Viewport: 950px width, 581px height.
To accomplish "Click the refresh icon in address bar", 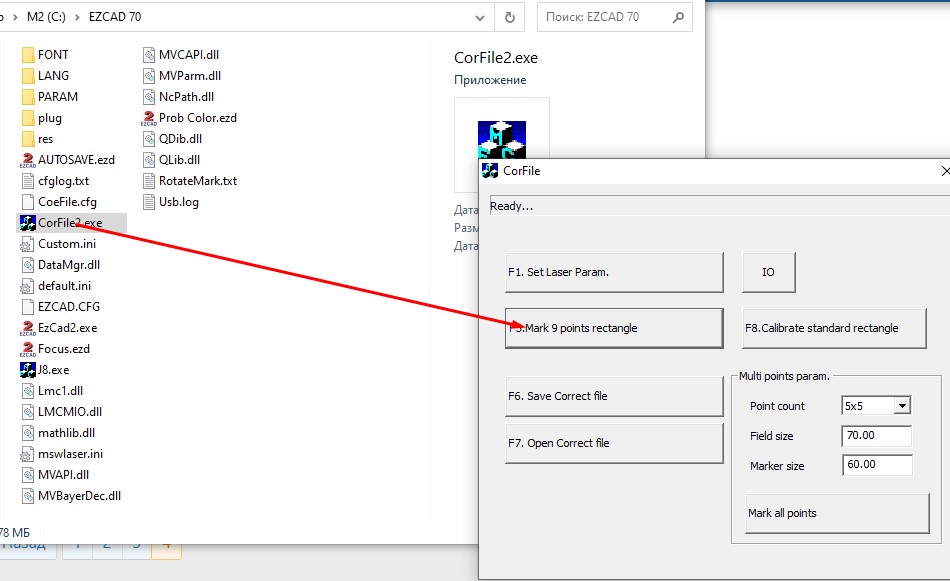I will coord(510,17).
